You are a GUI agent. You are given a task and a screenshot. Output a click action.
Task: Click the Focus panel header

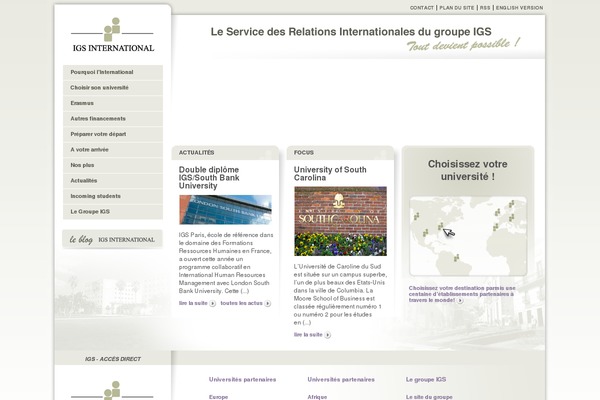[340, 152]
